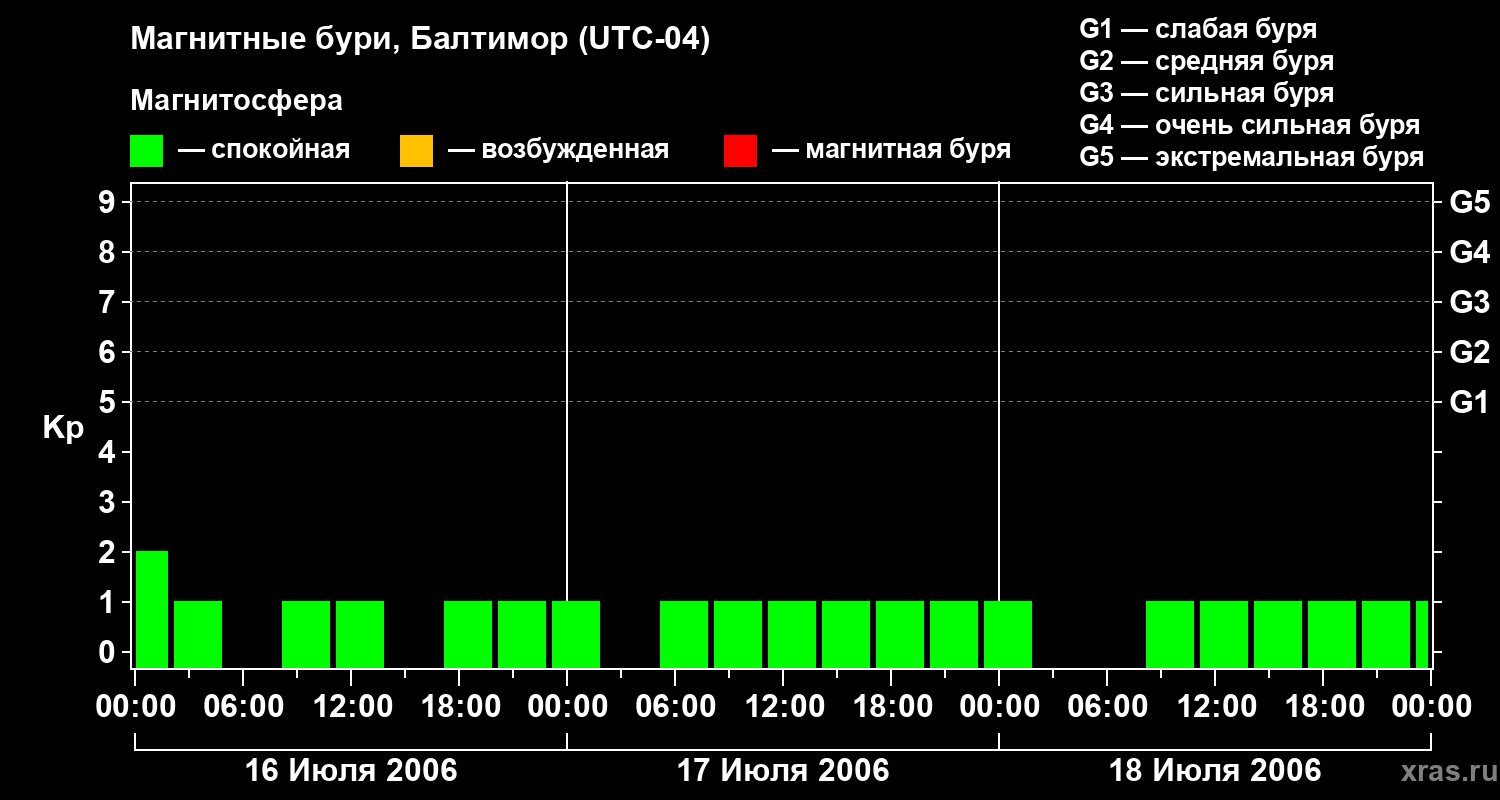Viewport: 1500px width, 800px height.
Task: Select the 17:00–20:00 bar on 18 Июля
Action: pos(1332,634)
